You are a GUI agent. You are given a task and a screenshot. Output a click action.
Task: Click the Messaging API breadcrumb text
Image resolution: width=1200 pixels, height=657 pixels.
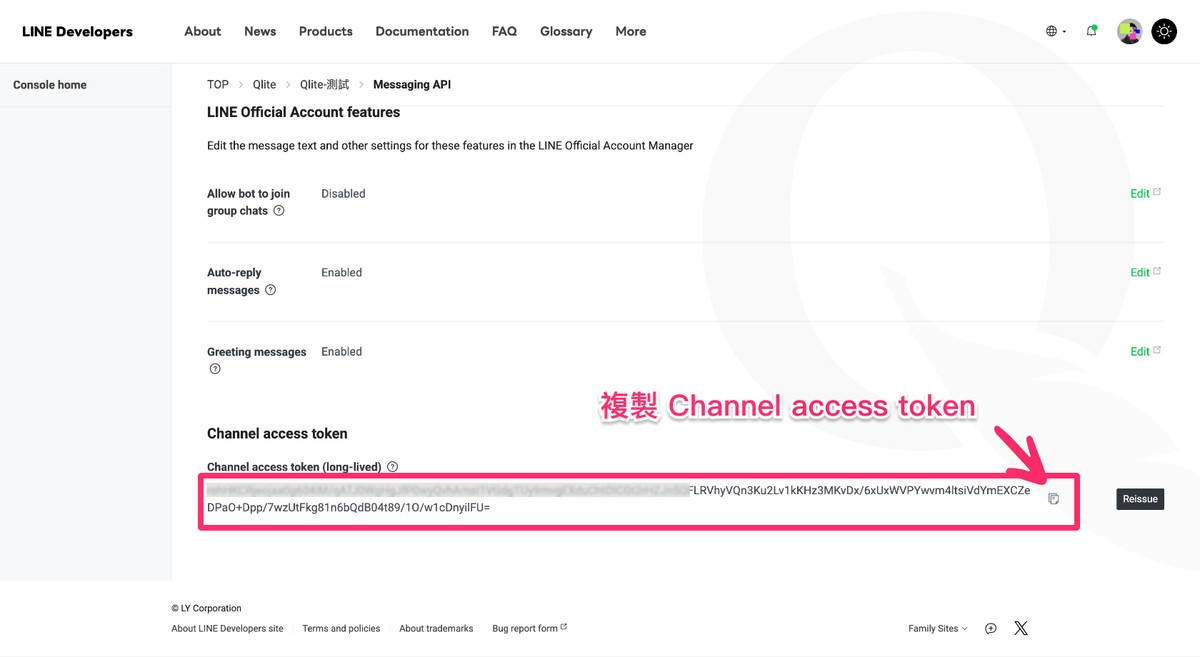(412, 85)
